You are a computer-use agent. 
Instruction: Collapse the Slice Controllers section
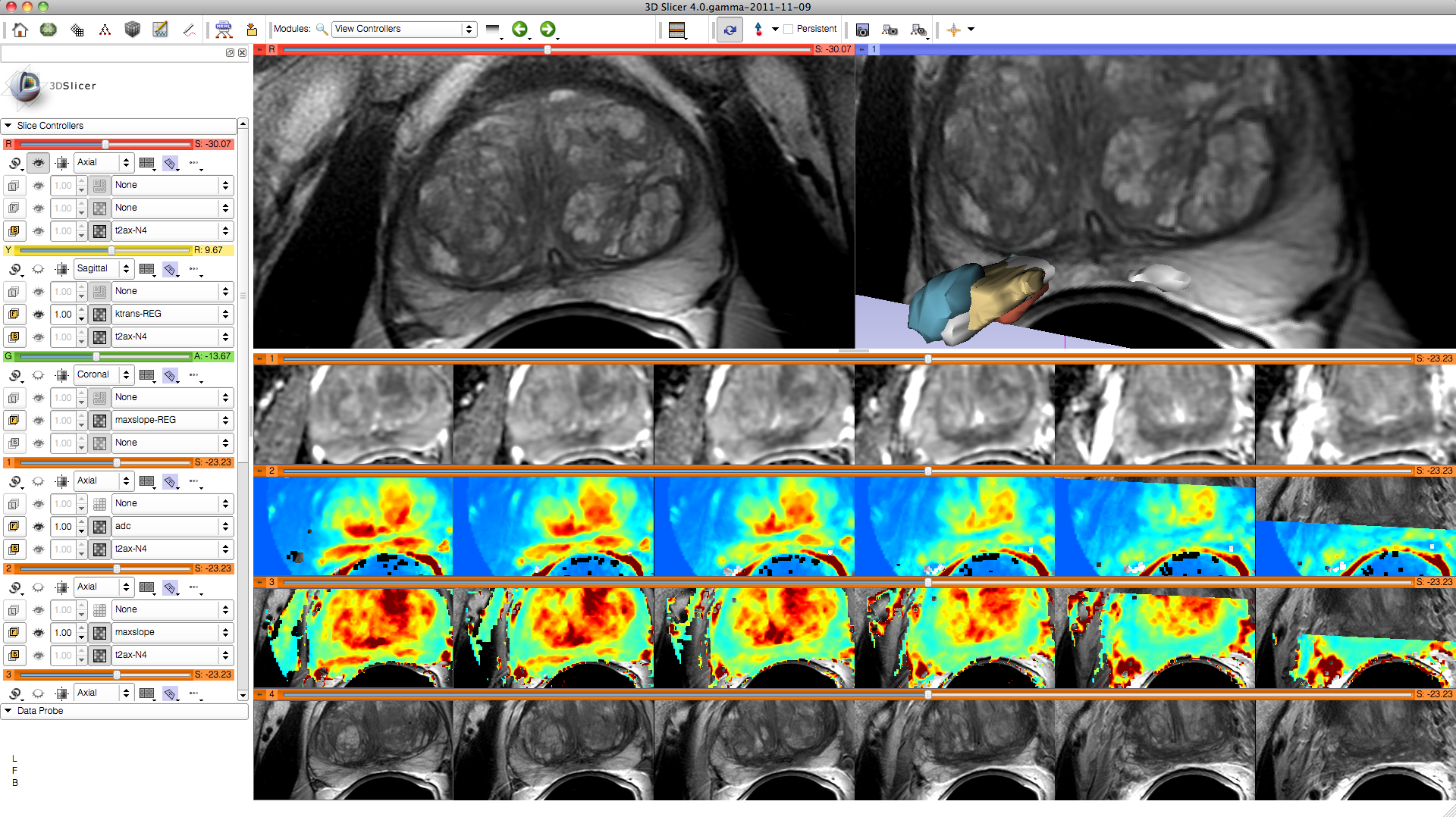[x=8, y=126]
